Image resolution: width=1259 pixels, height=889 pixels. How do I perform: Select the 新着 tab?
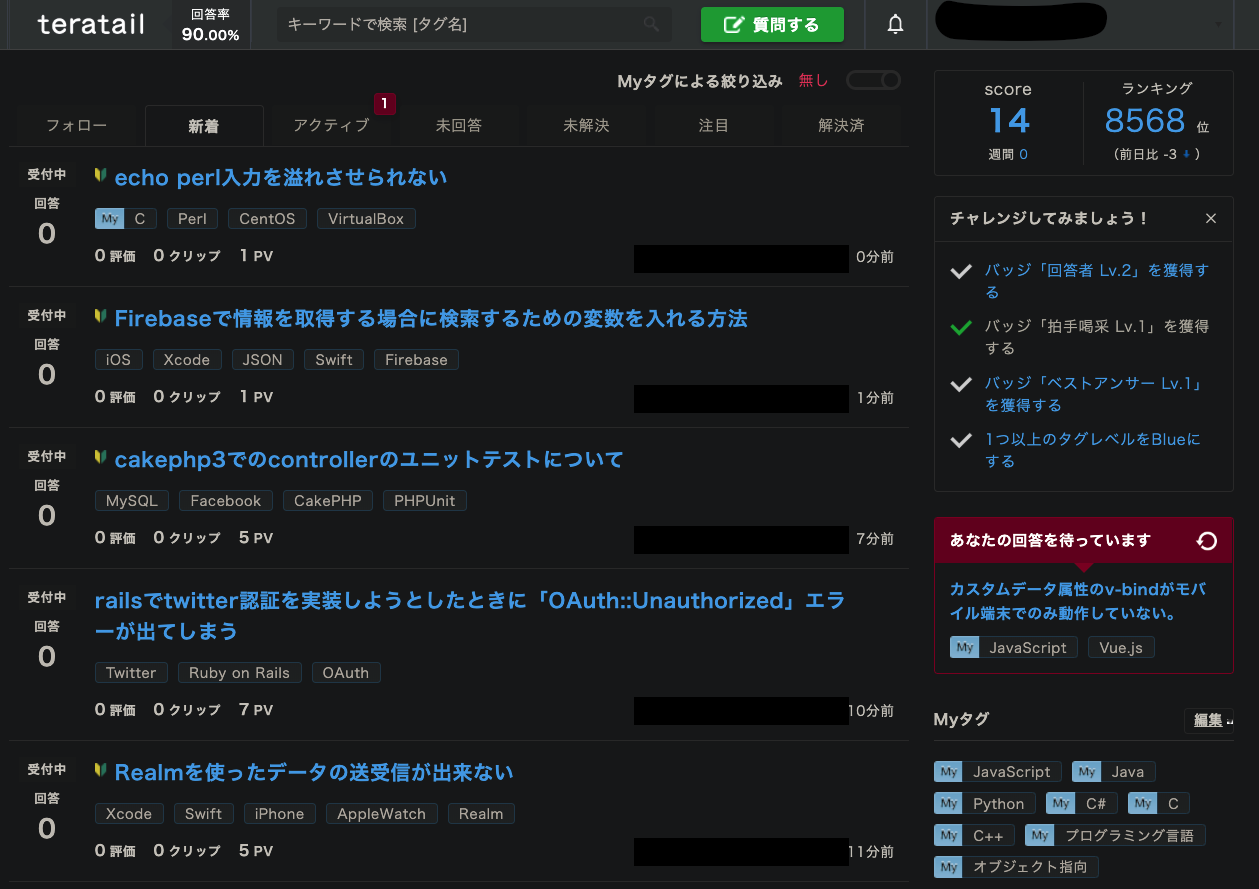[204, 126]
